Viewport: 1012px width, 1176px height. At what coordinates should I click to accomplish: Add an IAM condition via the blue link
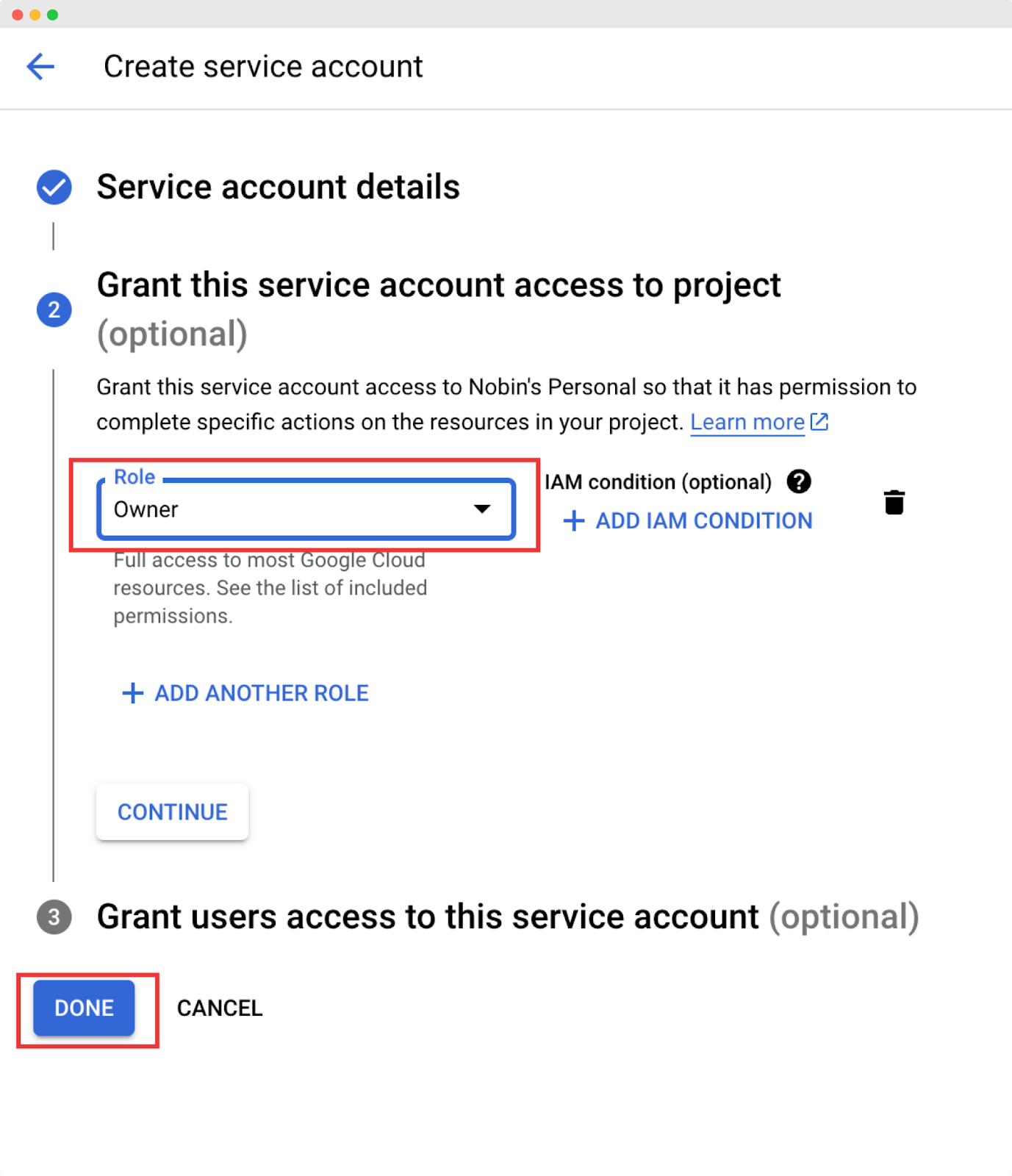[x=703, y=521]
